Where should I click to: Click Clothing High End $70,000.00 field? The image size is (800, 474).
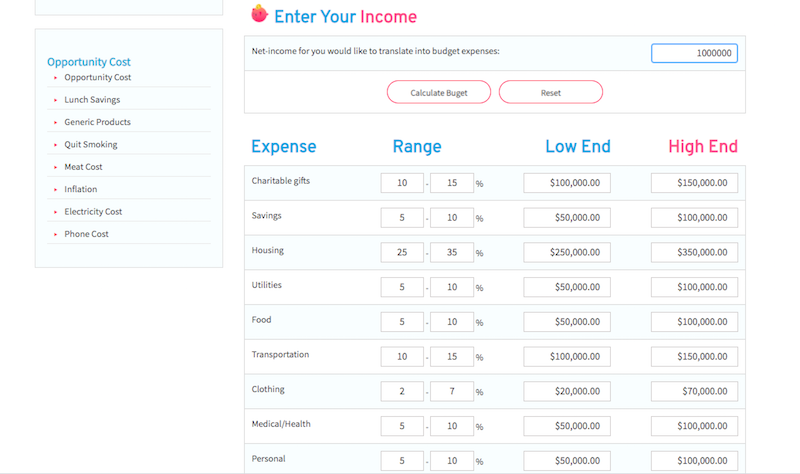point(694,391)
